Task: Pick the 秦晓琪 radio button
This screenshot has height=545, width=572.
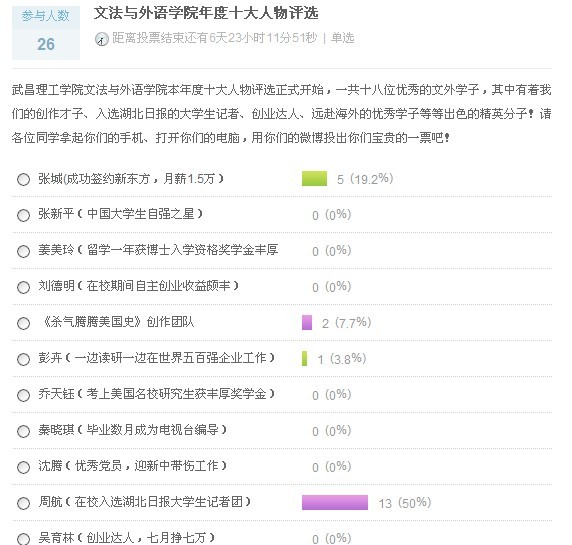Action: click(23, 431)
